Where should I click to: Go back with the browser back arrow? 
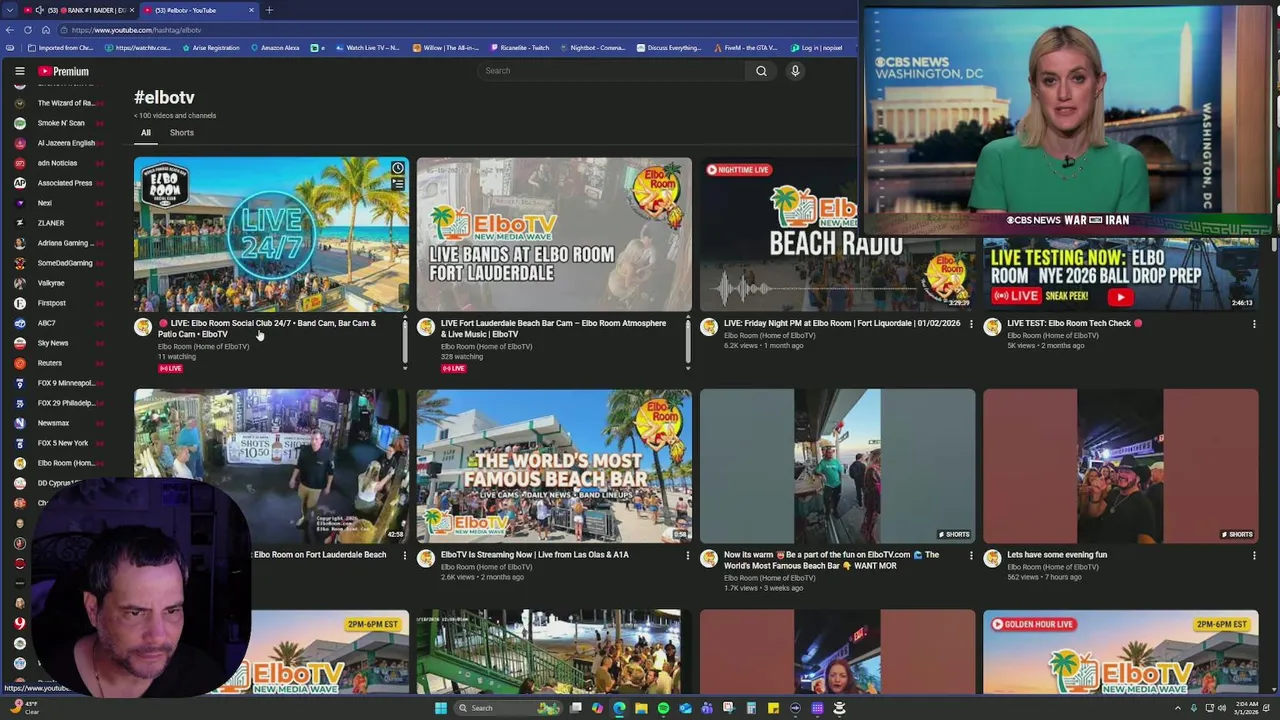tap(10, 30)
